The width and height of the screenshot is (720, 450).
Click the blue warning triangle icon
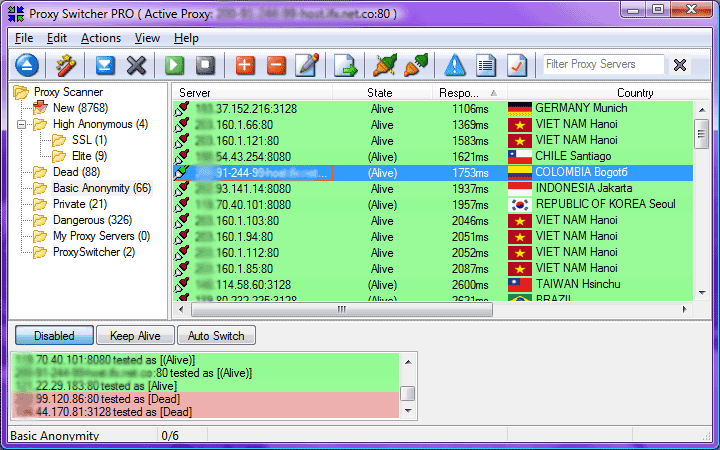(455, 65)
